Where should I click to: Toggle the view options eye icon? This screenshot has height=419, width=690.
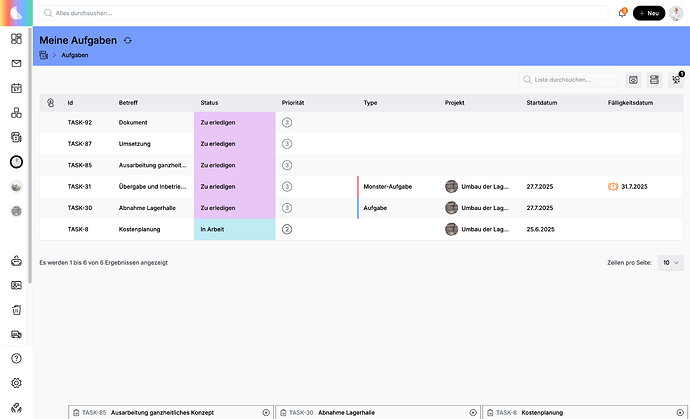[633, 79]
